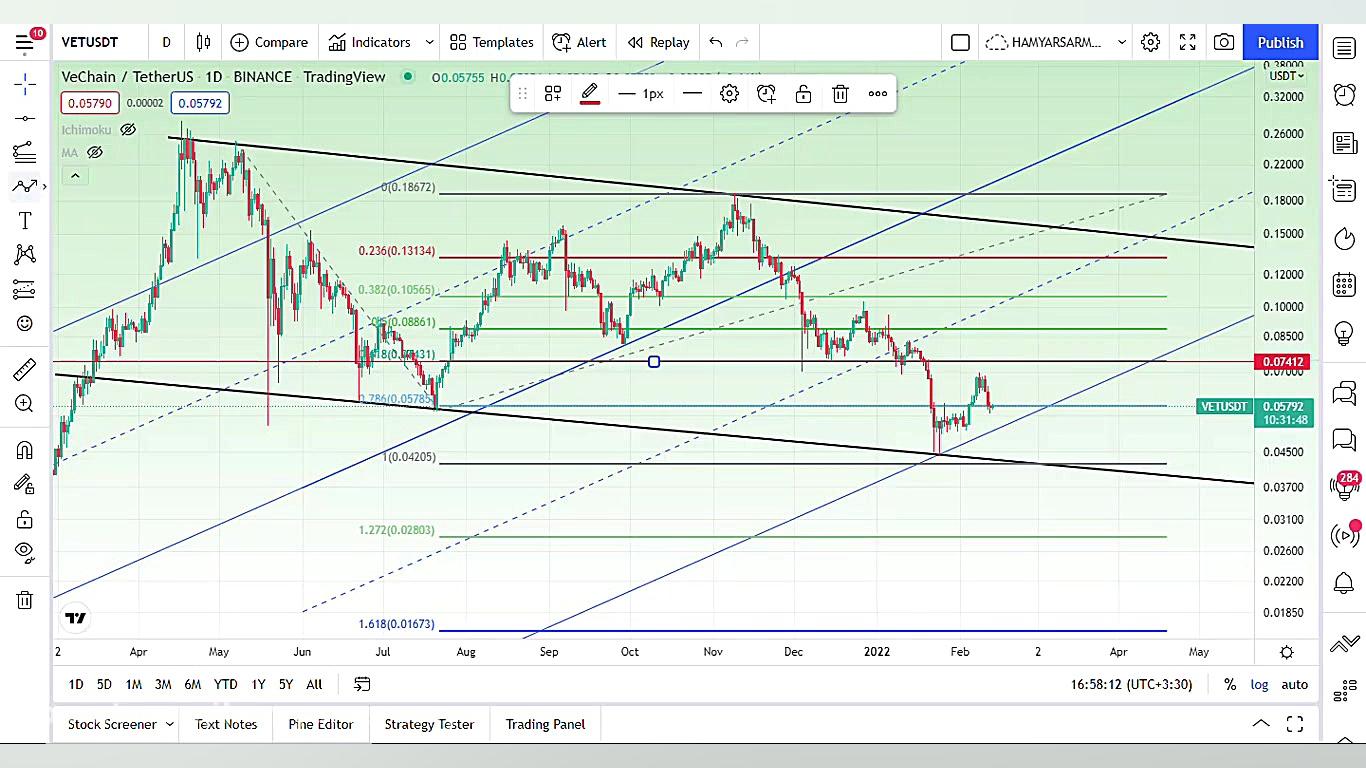Image resolution: width=1366 pixels, height=768 pixels.
Task: Click the Compare symbol button
Action: click(x=269, y=42)
